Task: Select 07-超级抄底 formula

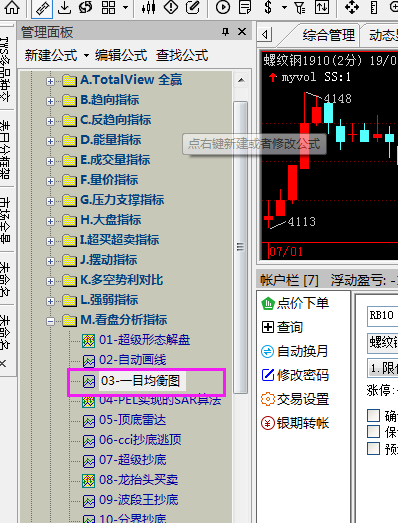Action: pos(132,460)
